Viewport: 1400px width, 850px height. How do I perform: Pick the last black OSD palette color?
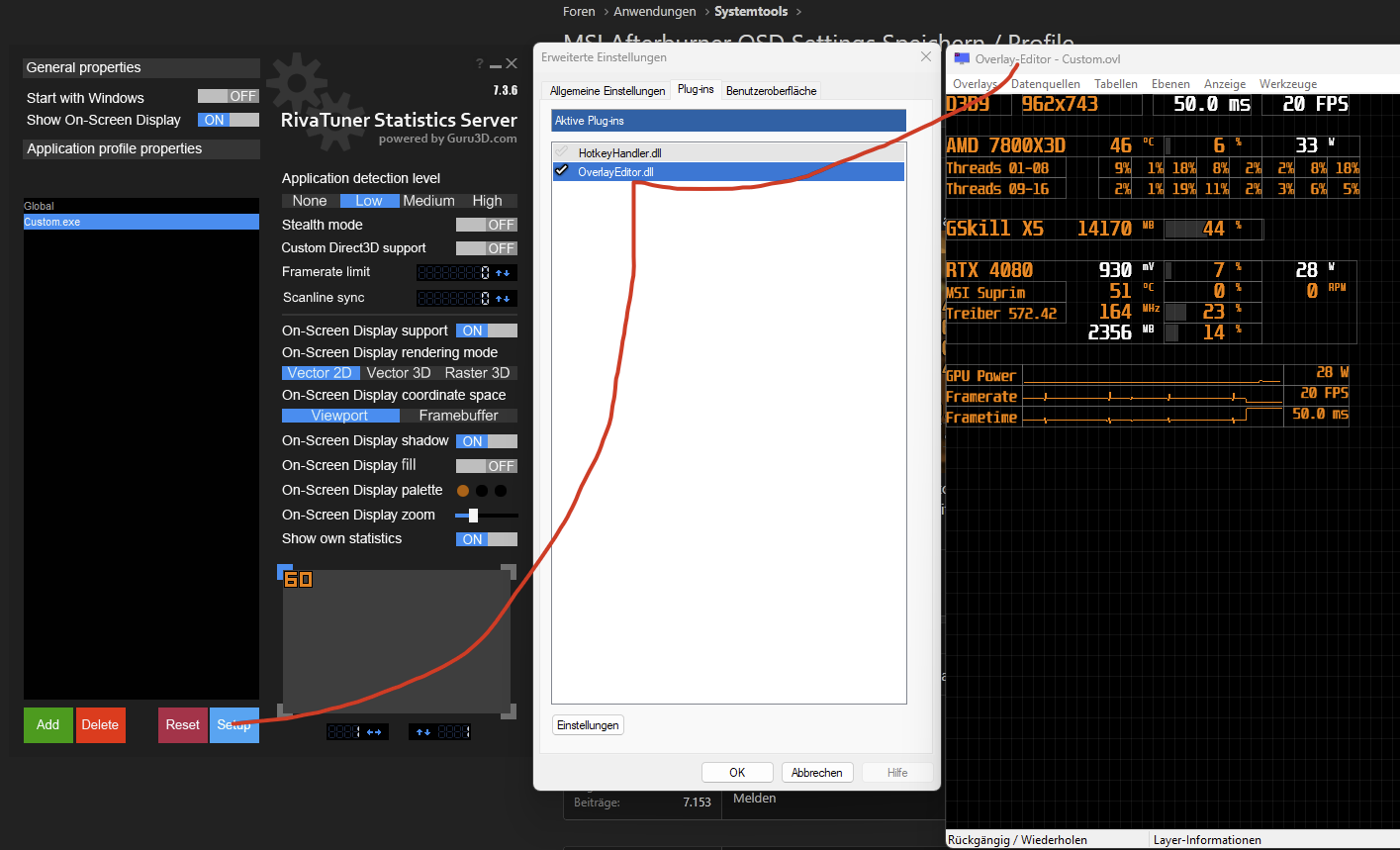click(501, 491)
